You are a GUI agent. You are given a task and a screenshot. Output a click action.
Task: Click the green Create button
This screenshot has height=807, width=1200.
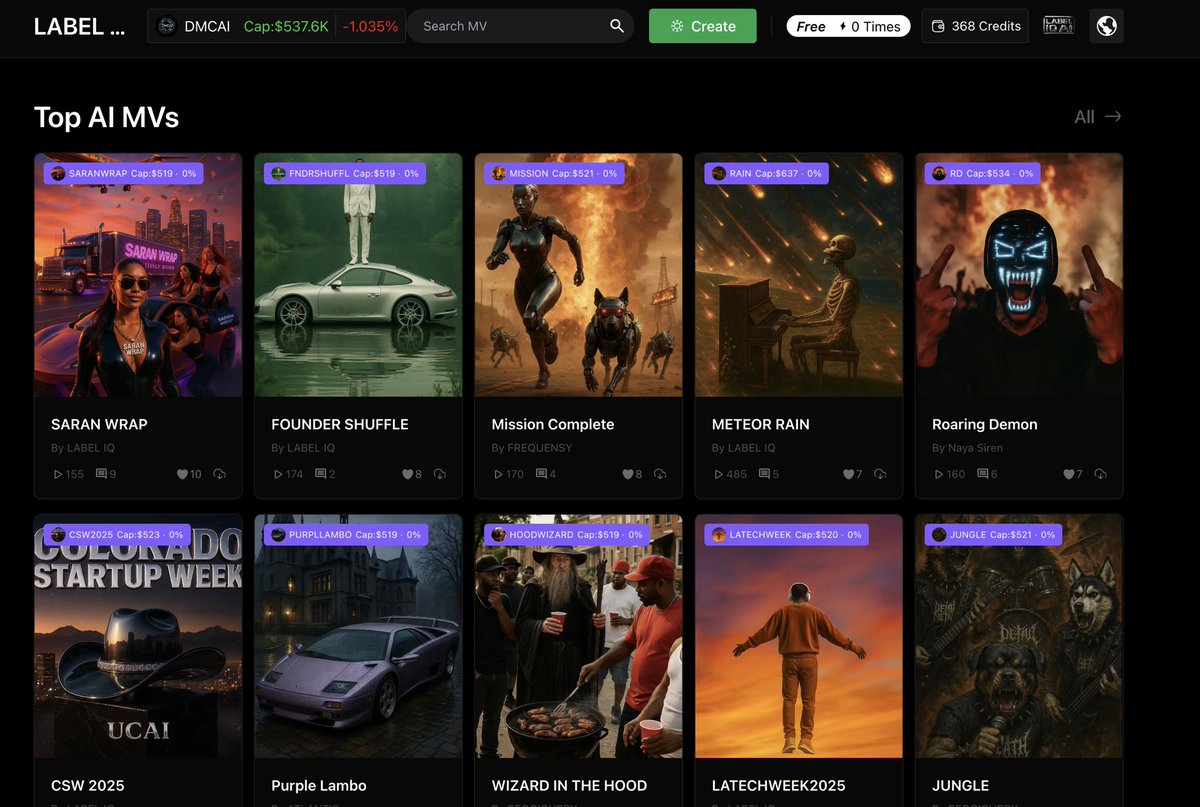[703, 26]
